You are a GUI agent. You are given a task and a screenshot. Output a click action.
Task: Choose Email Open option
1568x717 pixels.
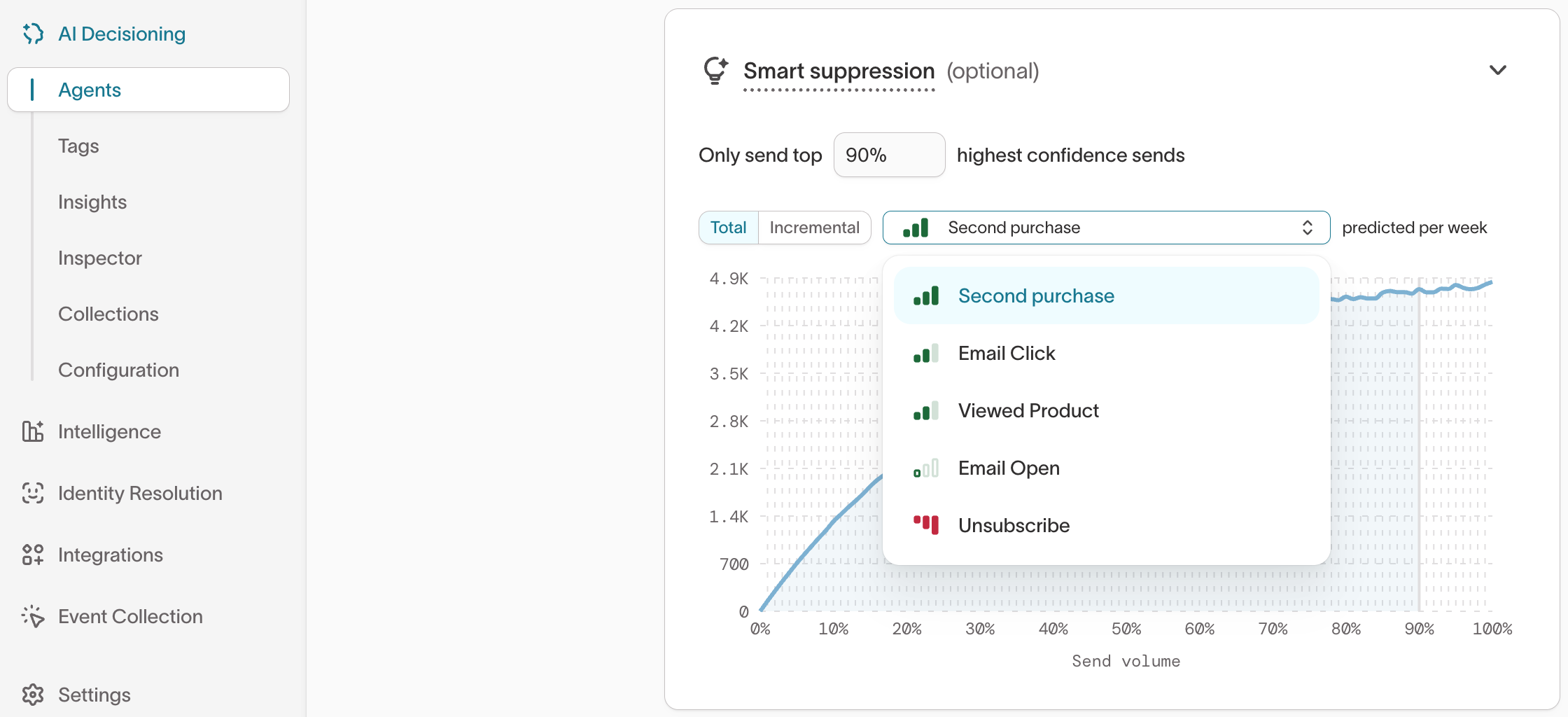point(1009,468)
